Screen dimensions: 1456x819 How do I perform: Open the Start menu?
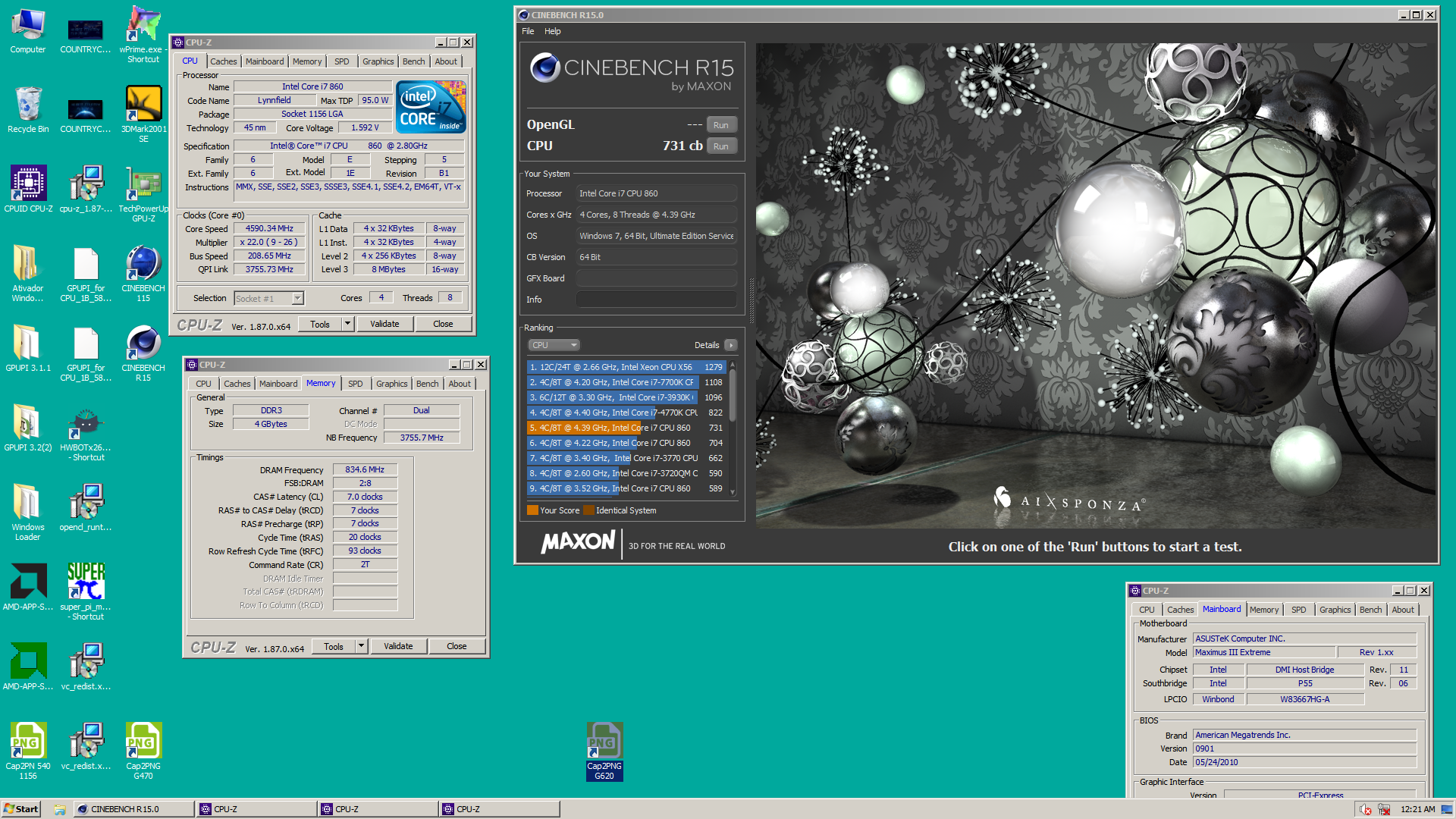(20, 809)
